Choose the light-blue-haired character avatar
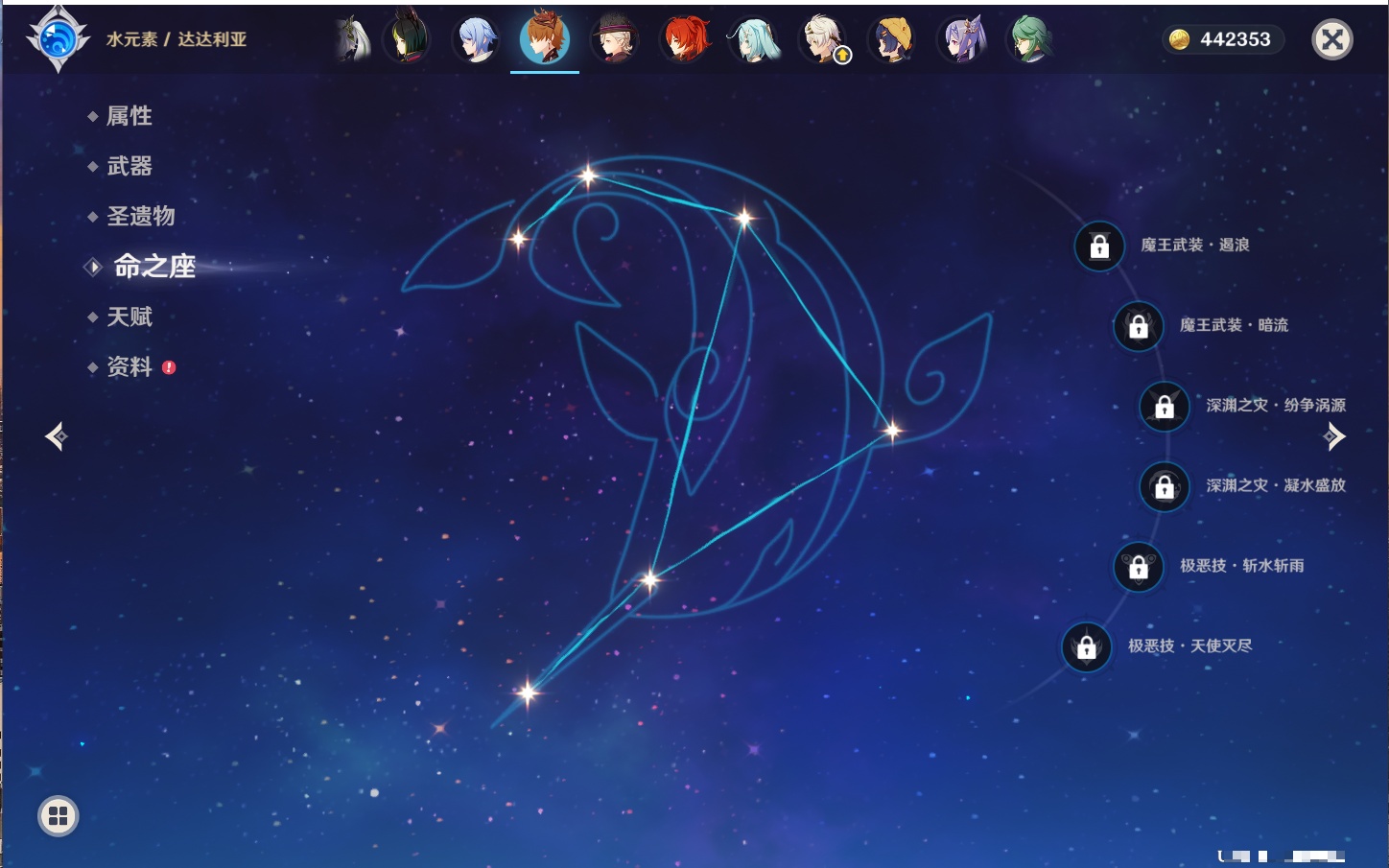Screen dimensions: 1389x868 click(476, 40)
